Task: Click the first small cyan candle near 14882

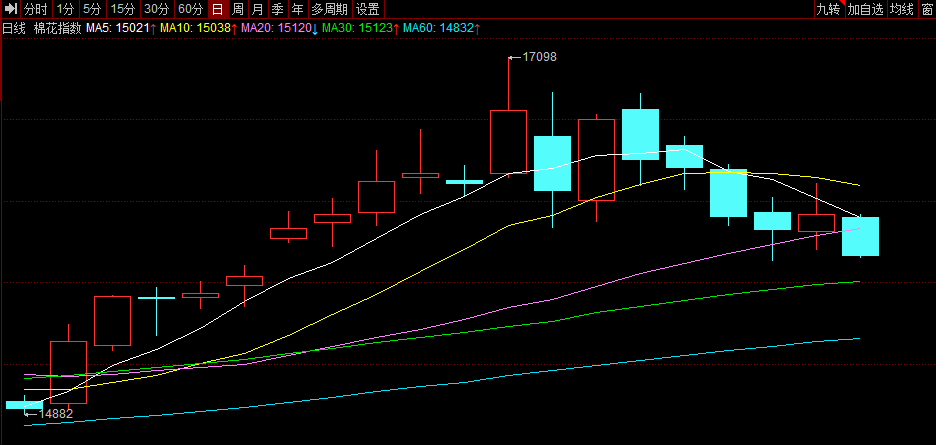Action: pos(24,404)
